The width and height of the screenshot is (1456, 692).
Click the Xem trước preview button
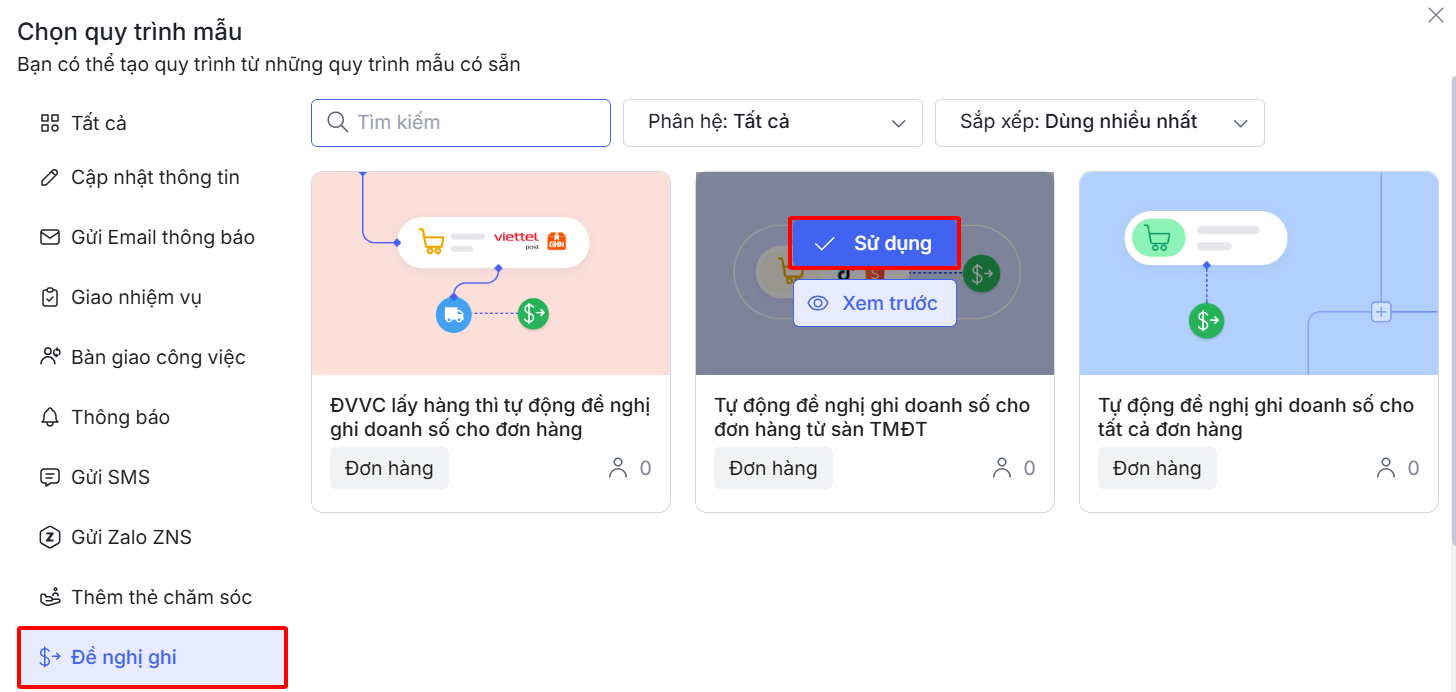click(875, 303)
